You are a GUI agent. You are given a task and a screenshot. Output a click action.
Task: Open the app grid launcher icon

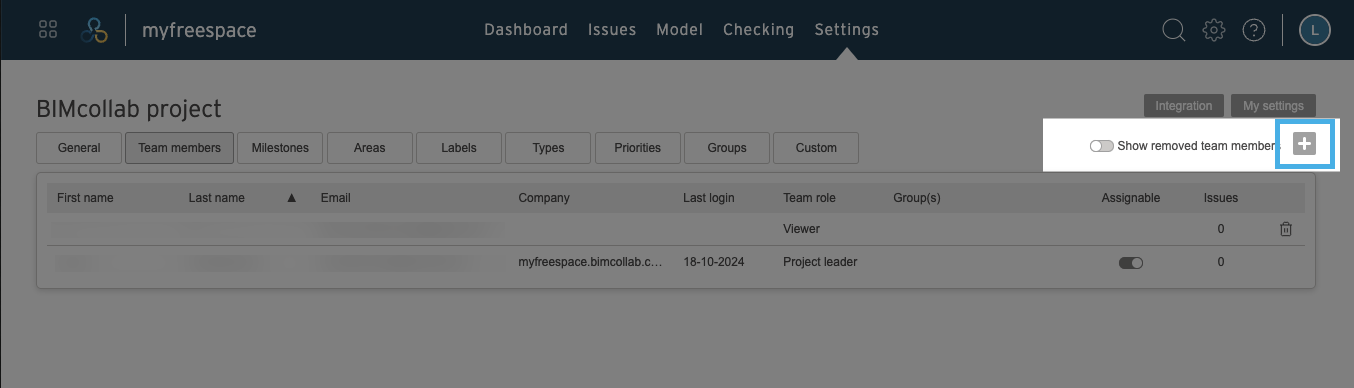[x=48, y=30]
